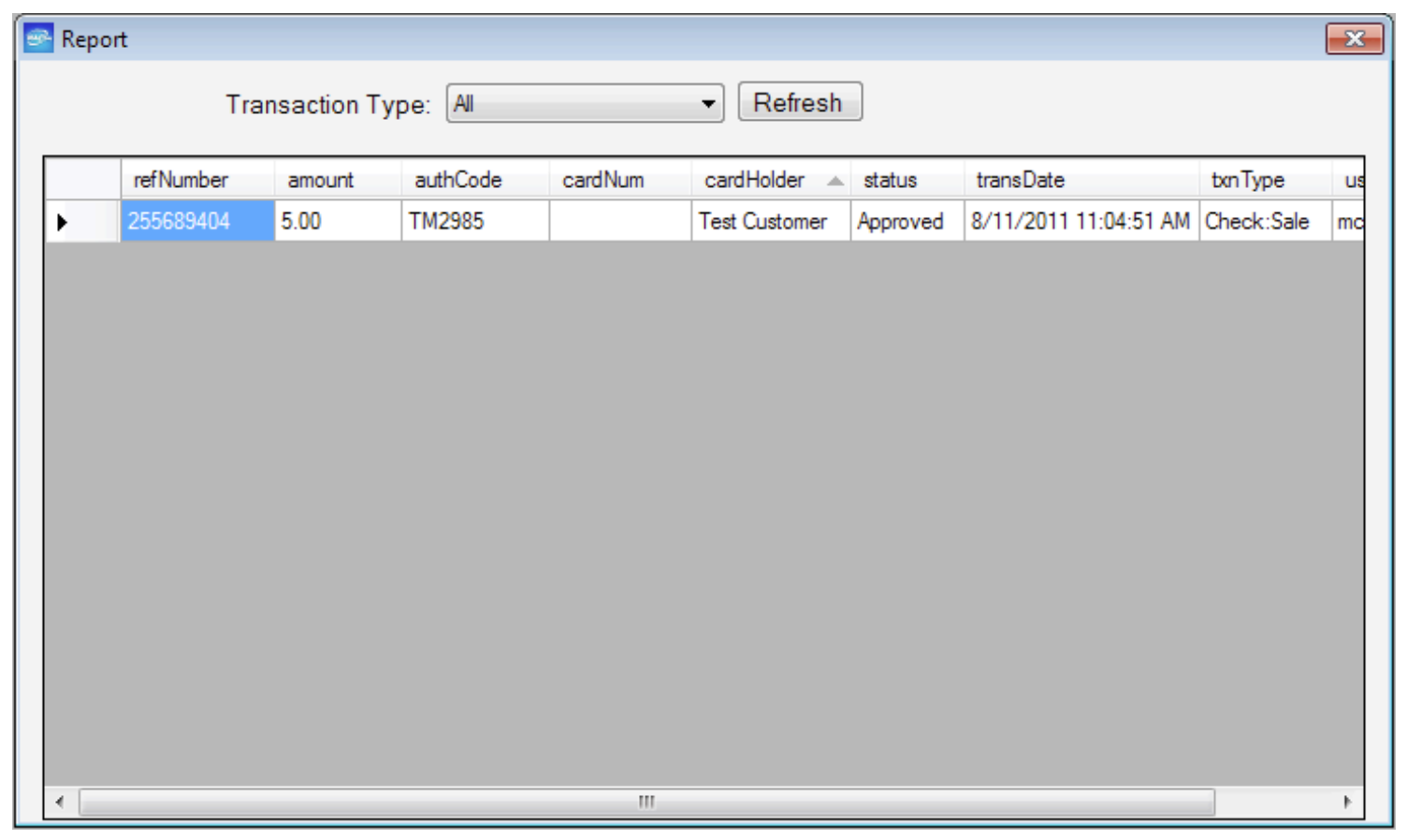Click the cardHolder sort arrow icon
The image size is (1407, 840).
834,181
